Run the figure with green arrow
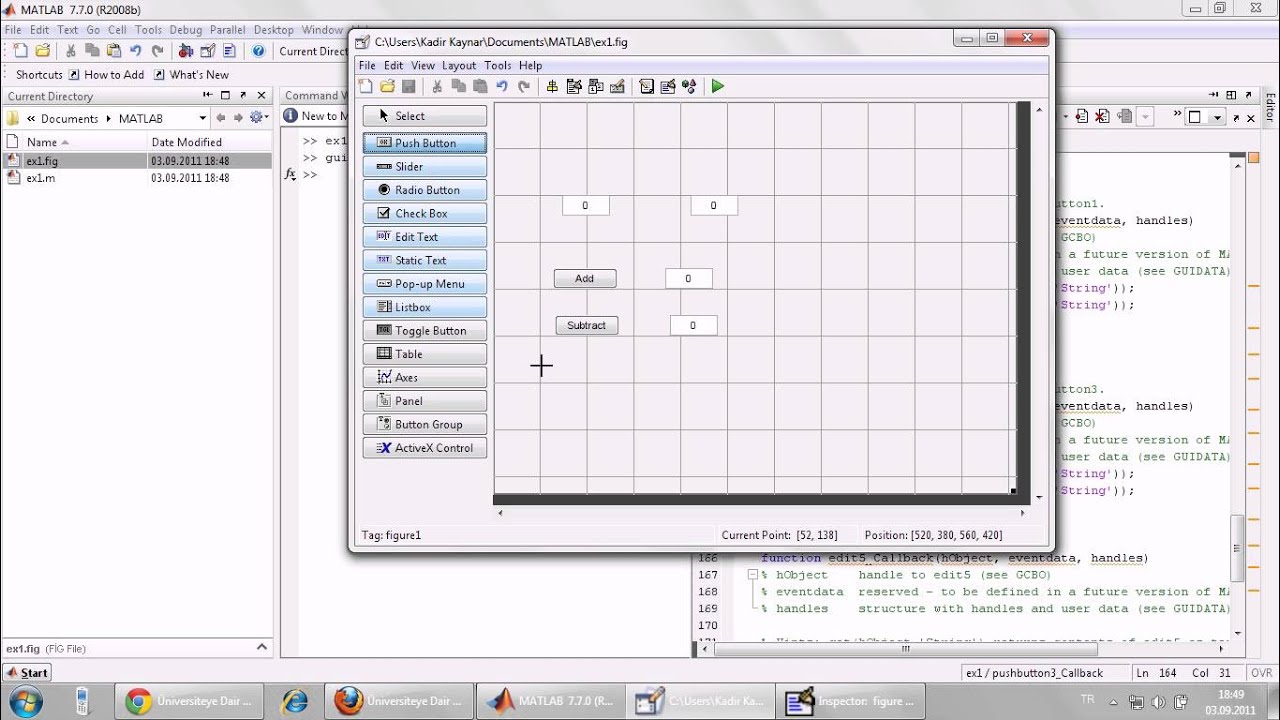The height and width of the screenshot is (720, 1280). pyautogui.click(x=718, y=87)
